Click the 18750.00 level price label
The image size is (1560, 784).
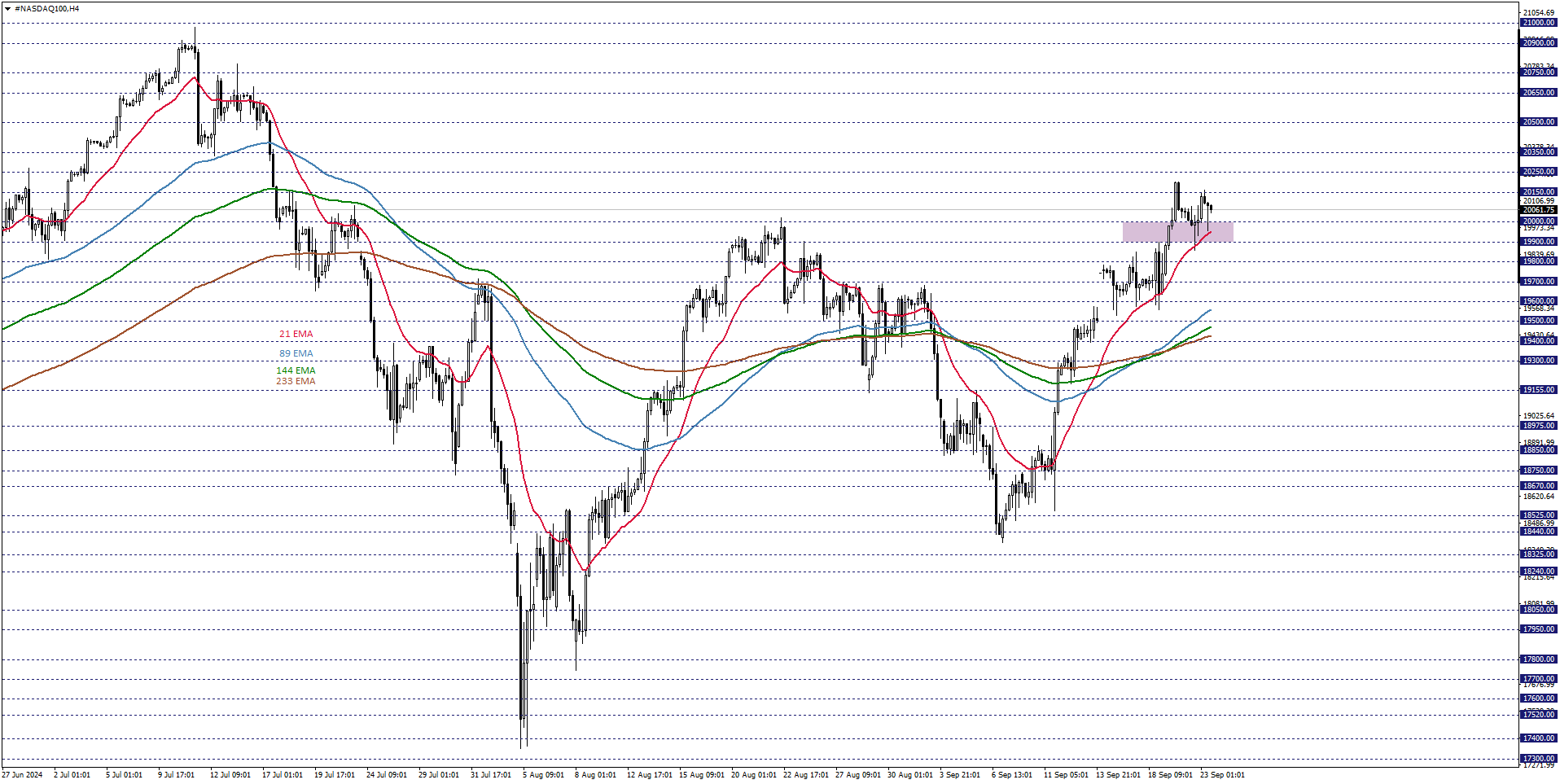tap(1539, 471)
